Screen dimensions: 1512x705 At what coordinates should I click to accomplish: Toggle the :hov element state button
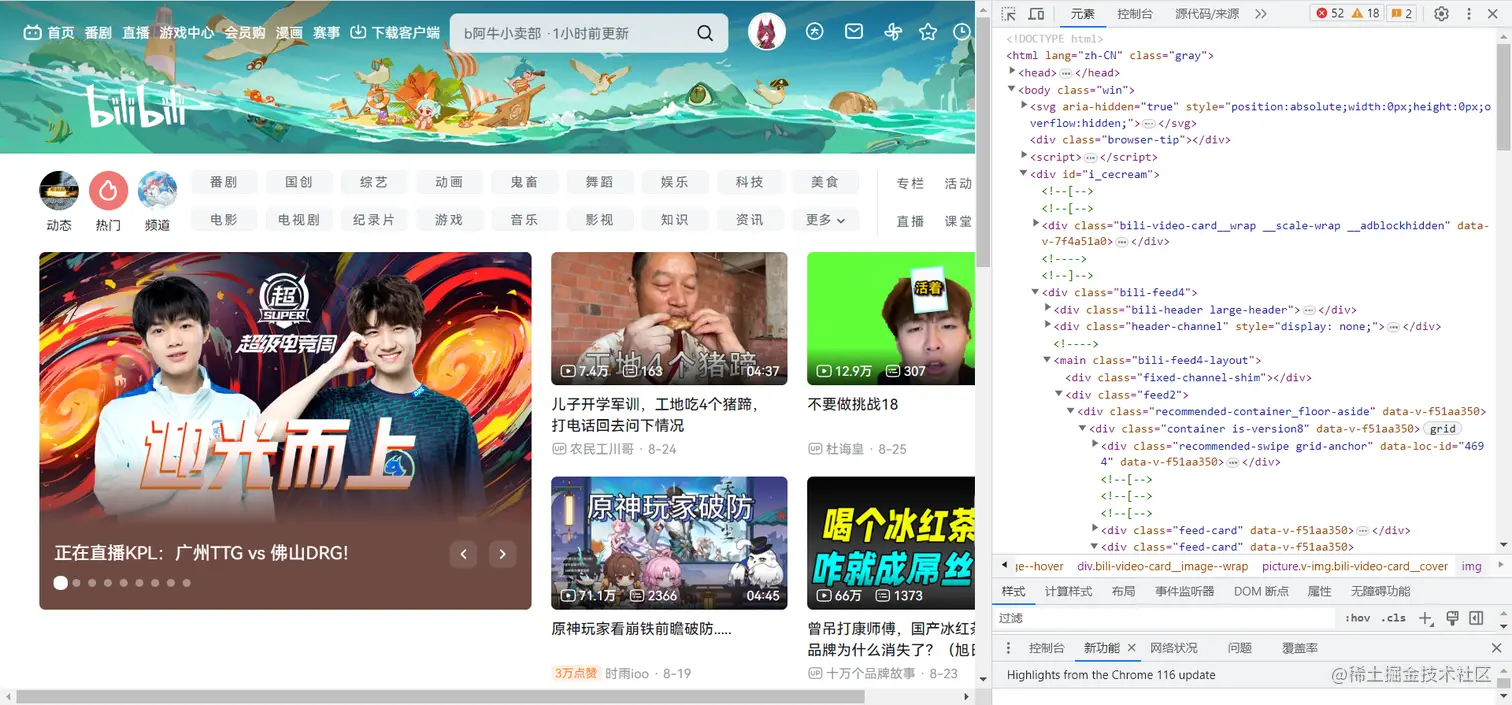point(1357,618)
